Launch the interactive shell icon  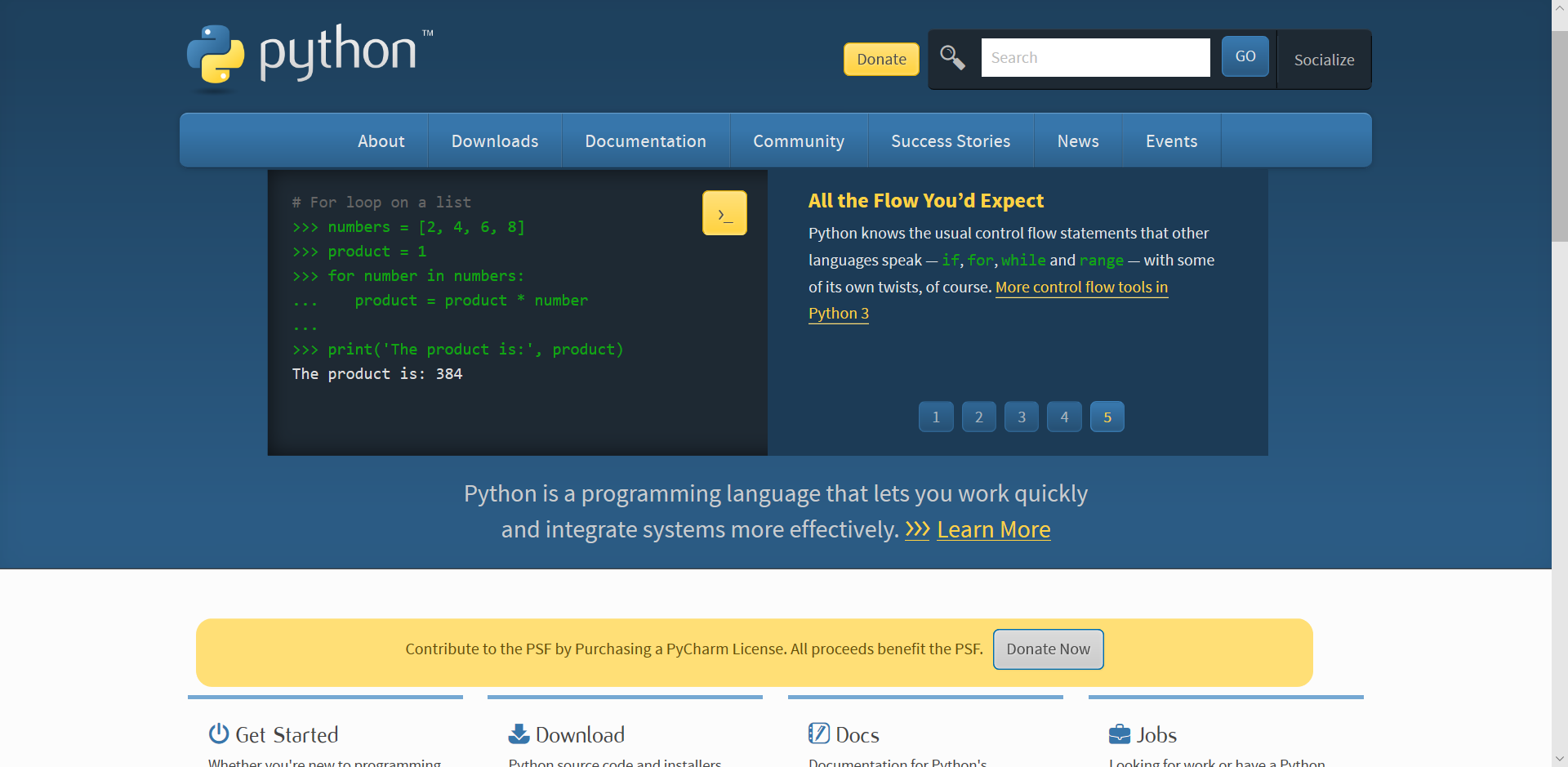724,213
